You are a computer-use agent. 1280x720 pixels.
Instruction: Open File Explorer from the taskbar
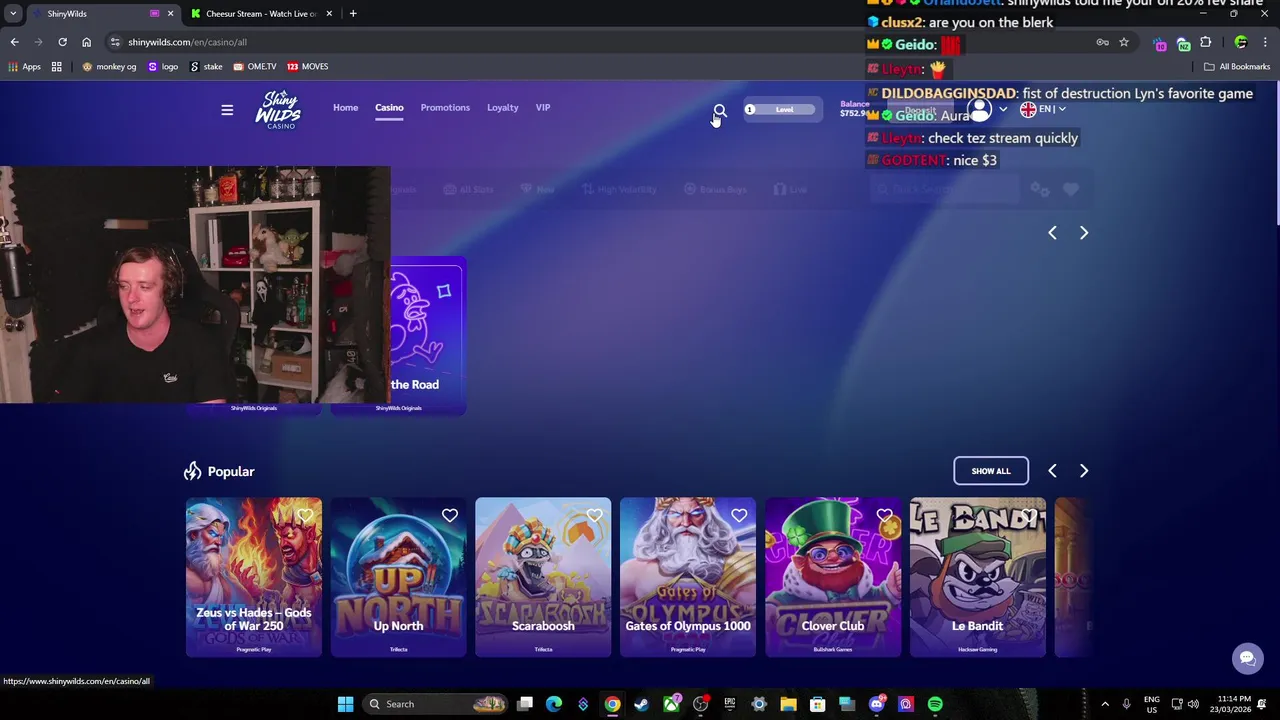point(788,704)
